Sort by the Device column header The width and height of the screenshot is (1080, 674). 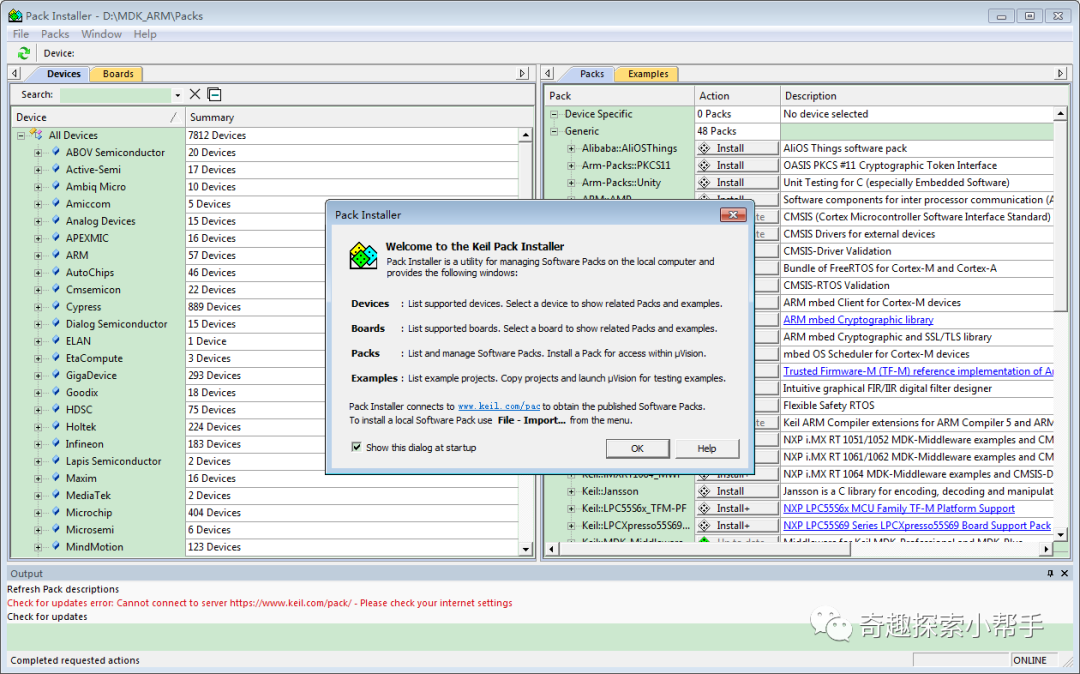pyautogui.click(x=98, y=117)
